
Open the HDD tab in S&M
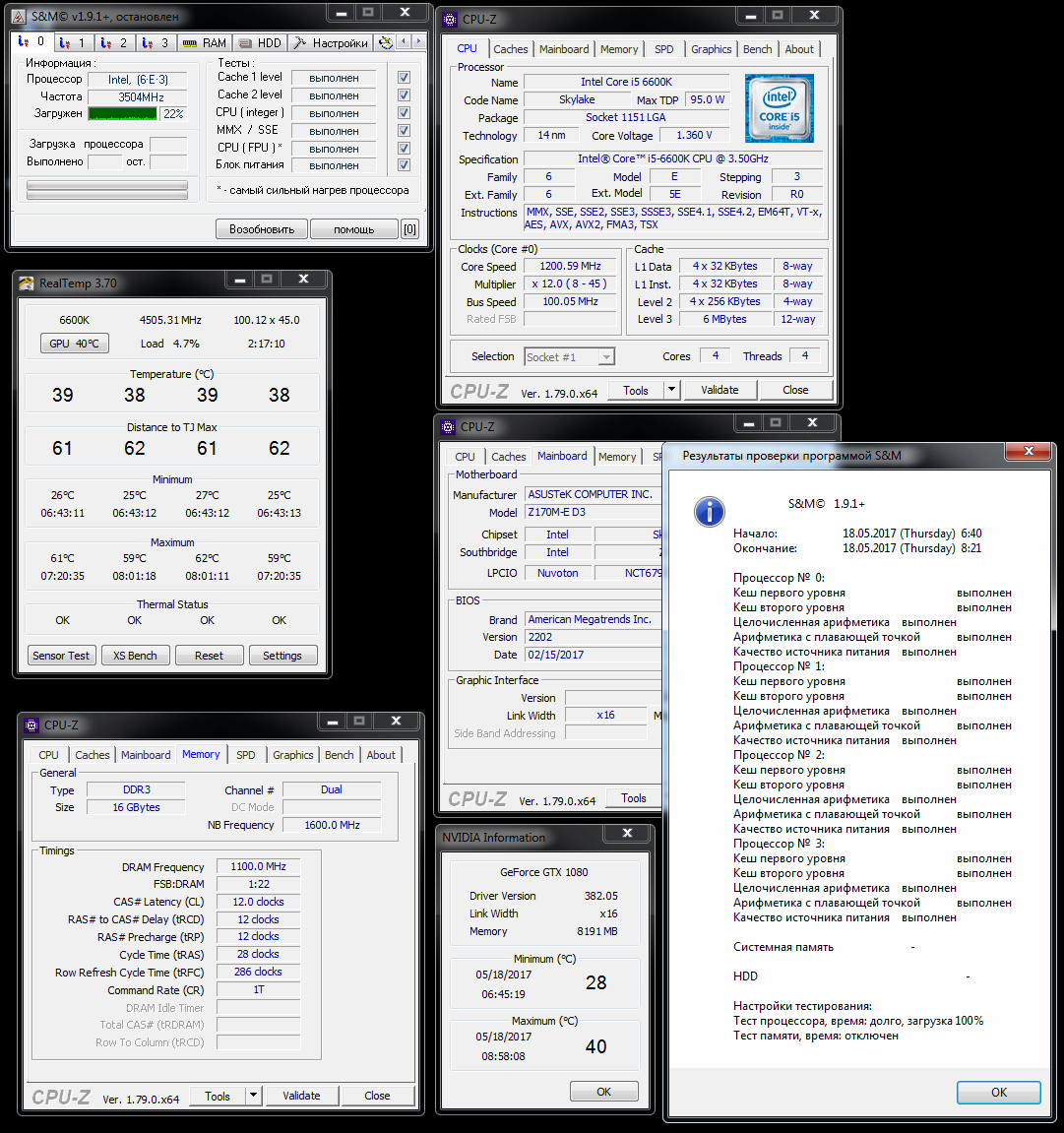click(x=260, y=43)
